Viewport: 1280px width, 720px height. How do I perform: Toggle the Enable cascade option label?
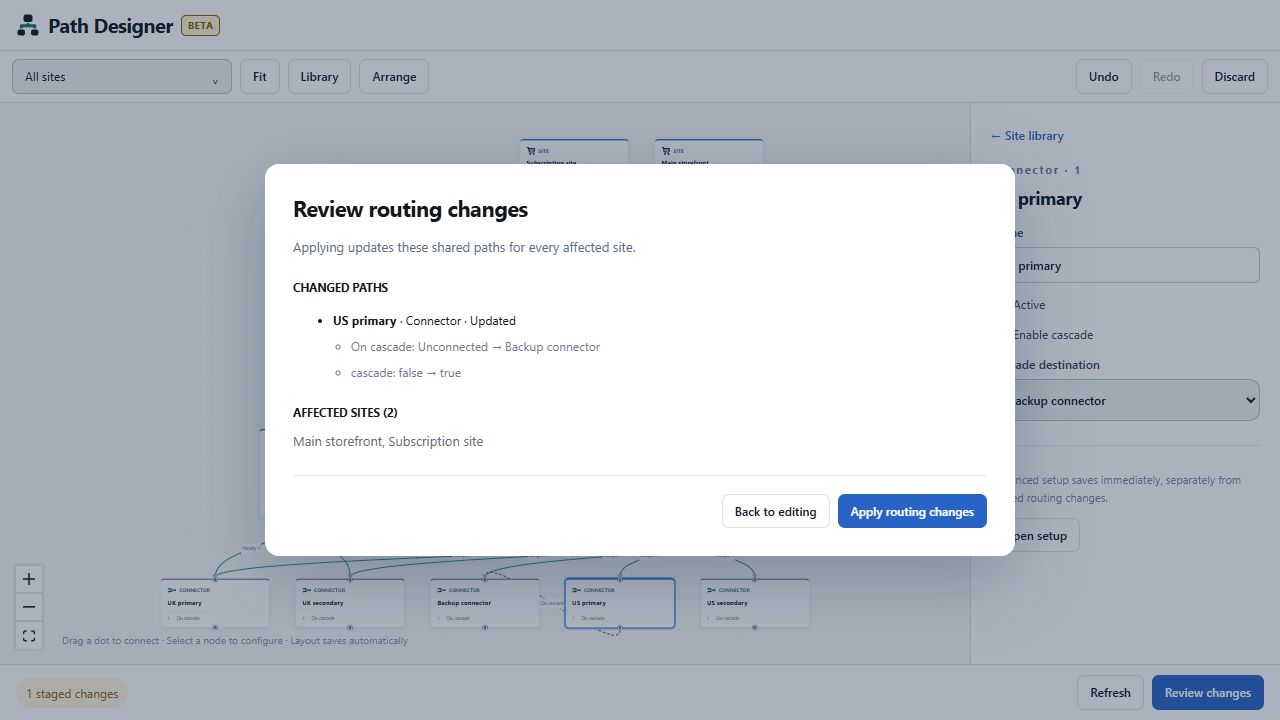(x=1053, y=335)
